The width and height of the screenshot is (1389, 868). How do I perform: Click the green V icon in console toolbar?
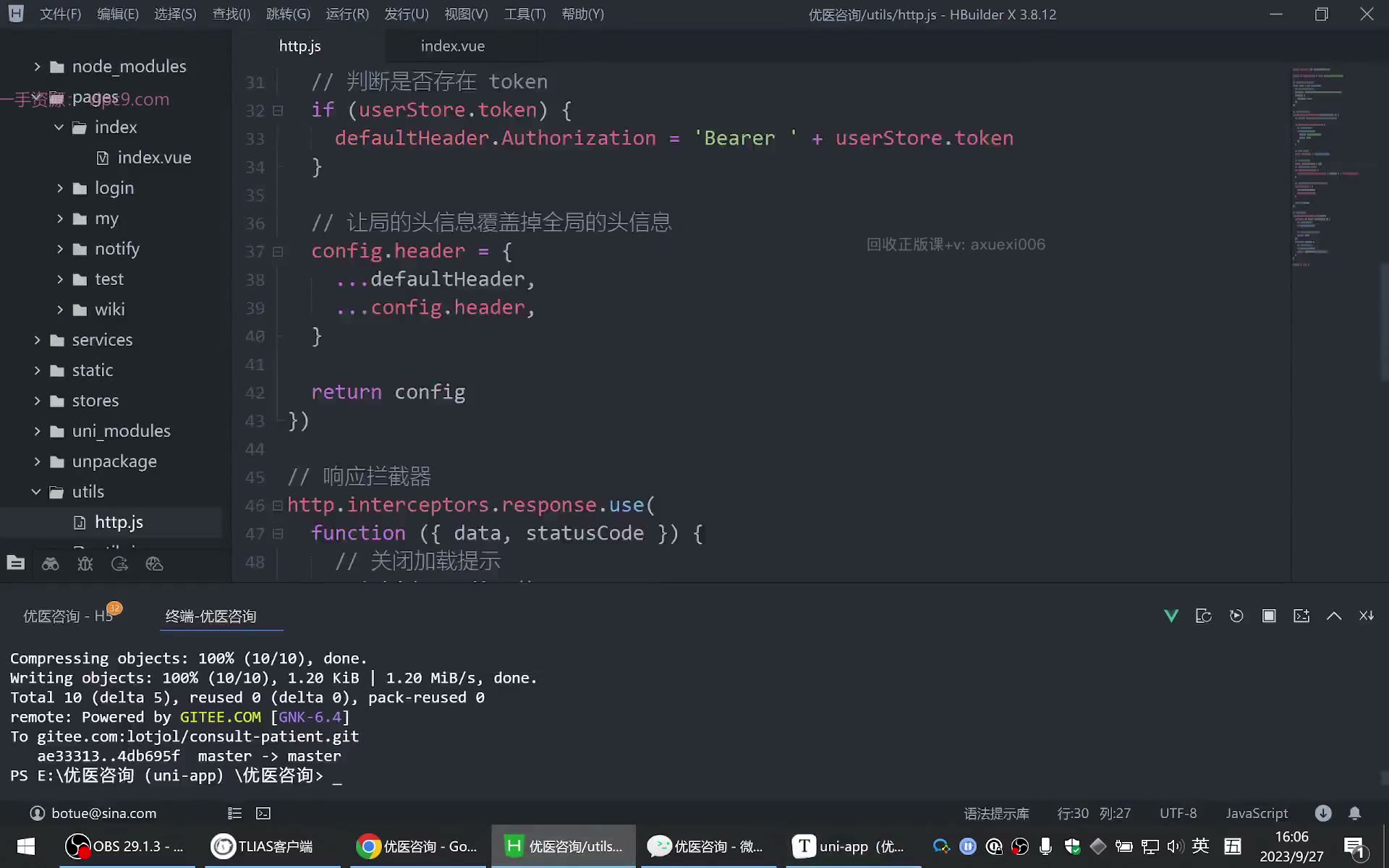1171,616
